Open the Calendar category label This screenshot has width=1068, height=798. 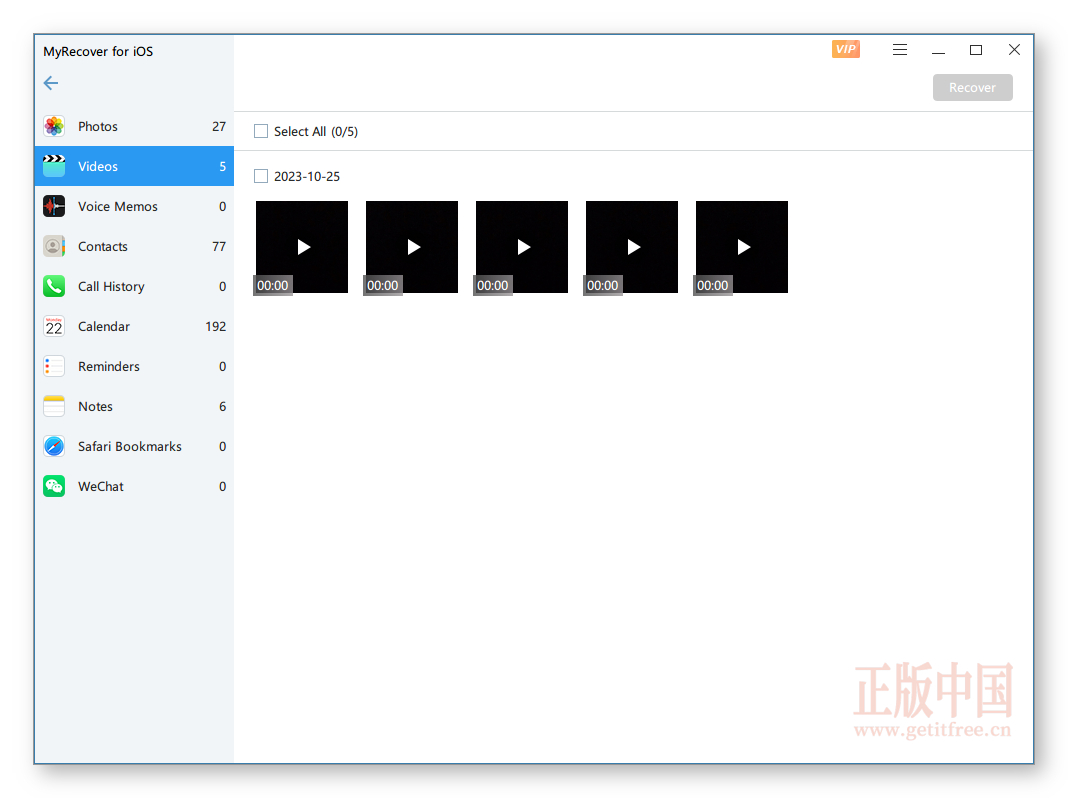pos(104,327)
